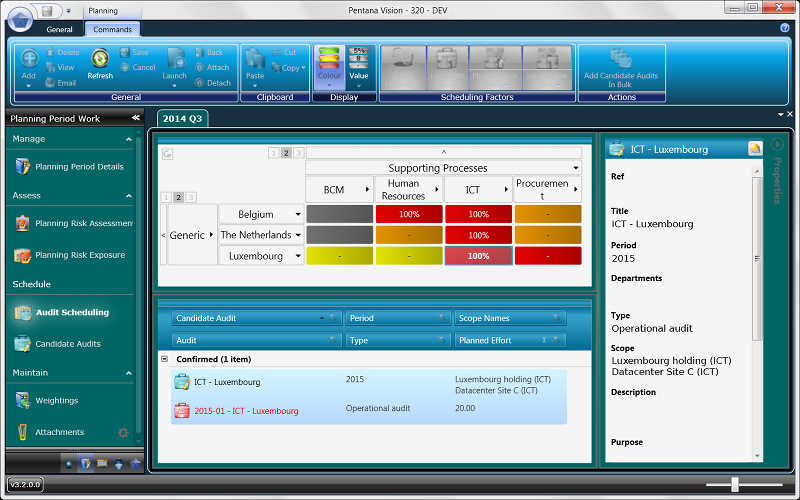The height and width of the screenshot is (500, 800).
Task: Click the Refresh icon in the General group
Action: click(x=100, y=59)
